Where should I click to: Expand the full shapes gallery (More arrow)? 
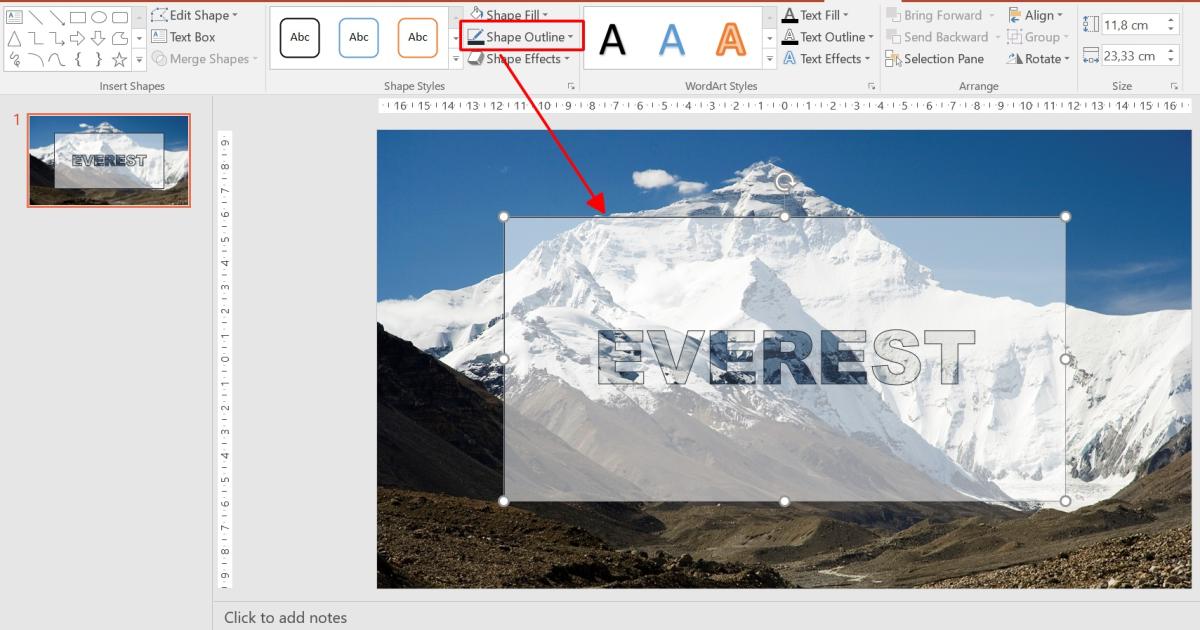(x=139, y=60)
